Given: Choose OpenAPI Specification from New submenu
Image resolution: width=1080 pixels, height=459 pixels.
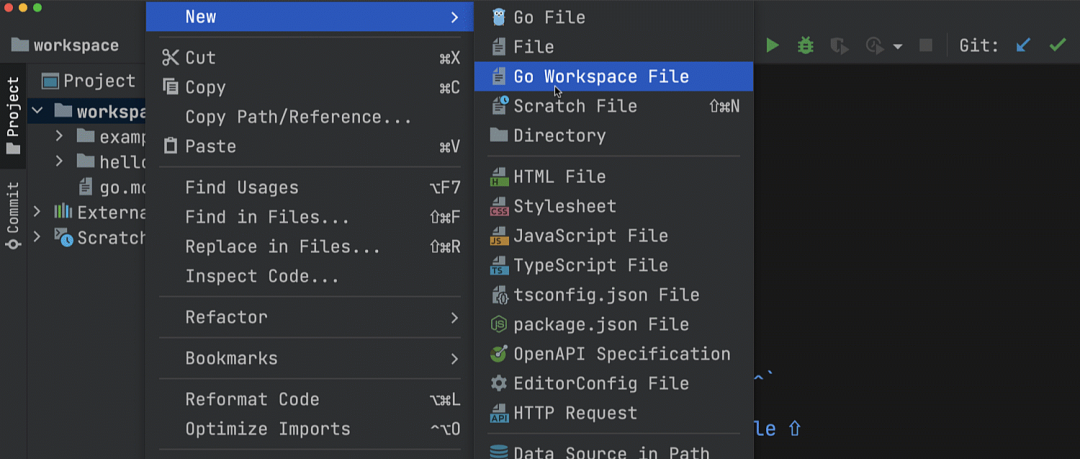Looking at the screenshot, I should 621,354.
